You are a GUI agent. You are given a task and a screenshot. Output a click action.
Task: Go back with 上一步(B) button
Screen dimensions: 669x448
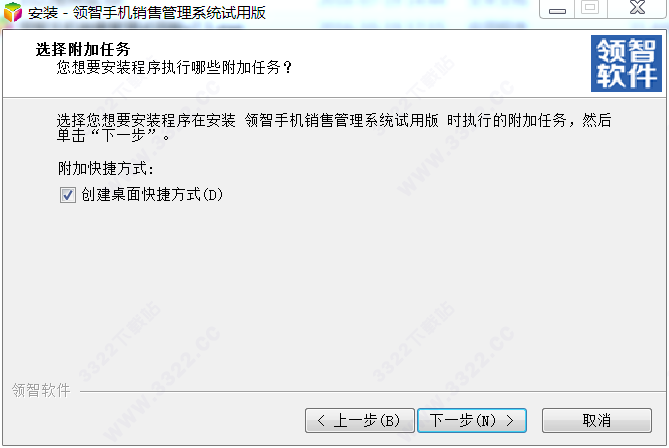pos(360,421)
